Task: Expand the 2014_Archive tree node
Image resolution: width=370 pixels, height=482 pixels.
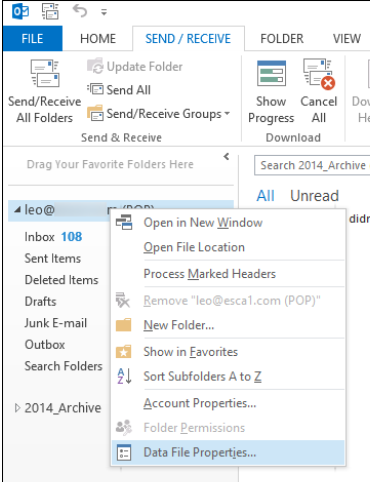Action: click(17, 408)
